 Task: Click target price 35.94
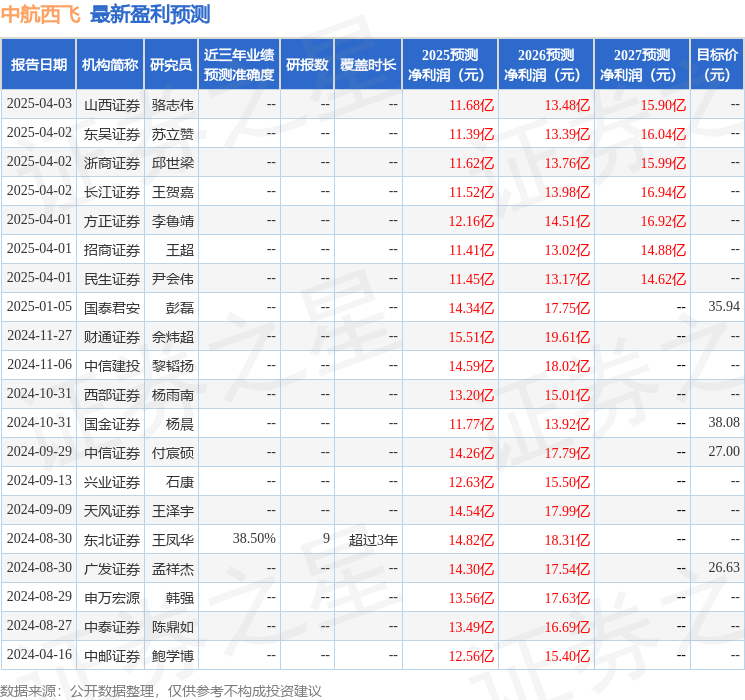(x=724, y=307)
